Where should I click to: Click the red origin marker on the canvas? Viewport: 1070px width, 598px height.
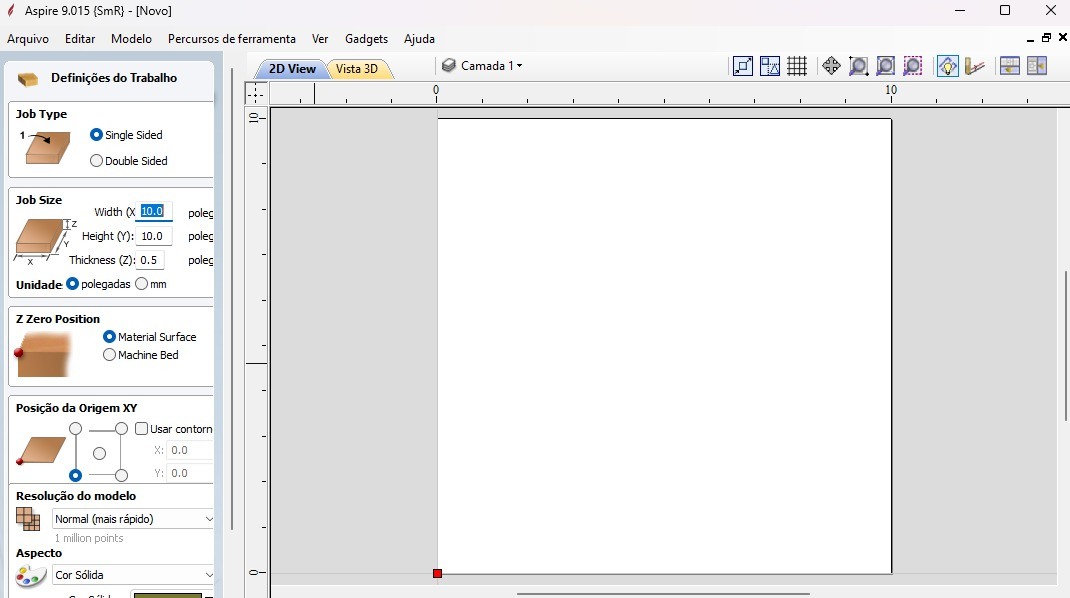point(437,573)
